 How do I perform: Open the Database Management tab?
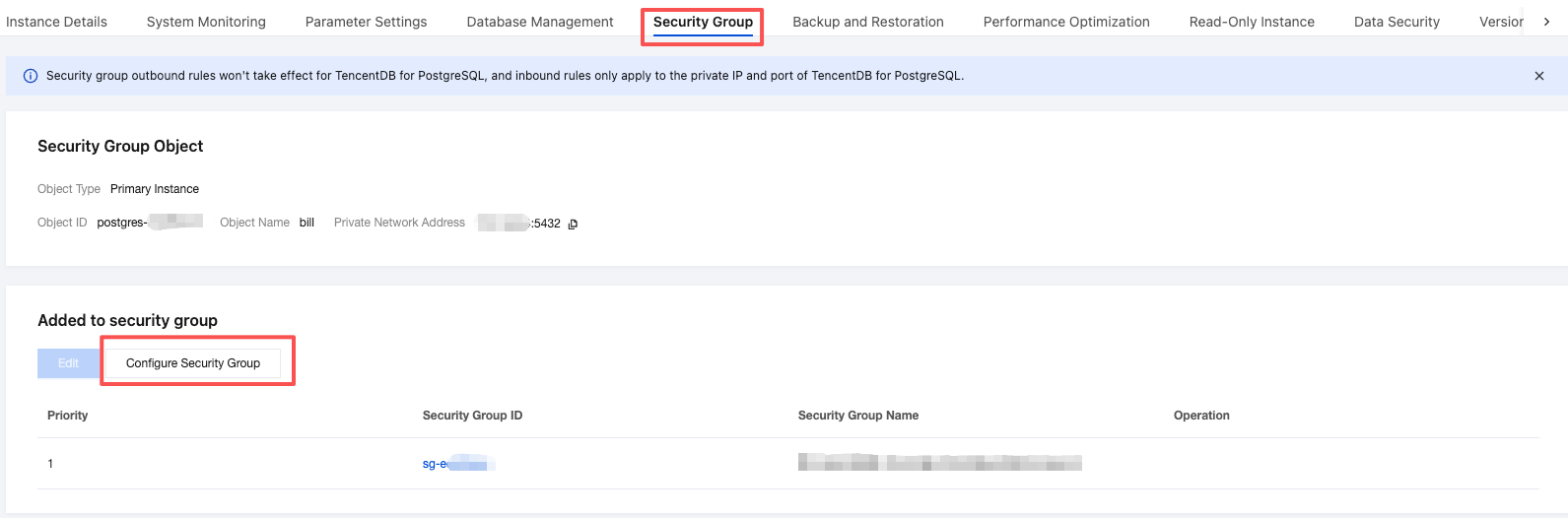[540, 22]
